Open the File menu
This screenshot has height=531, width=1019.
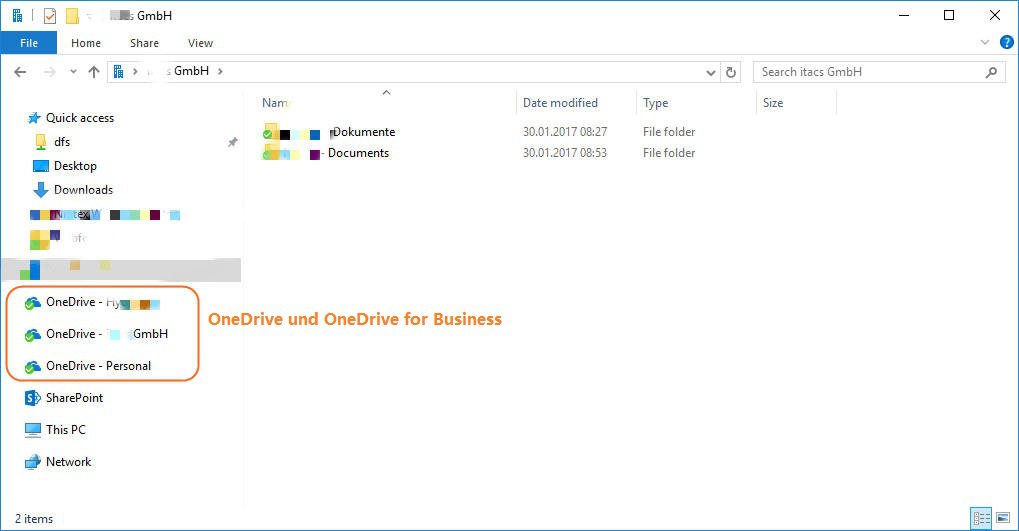[29, 43]
